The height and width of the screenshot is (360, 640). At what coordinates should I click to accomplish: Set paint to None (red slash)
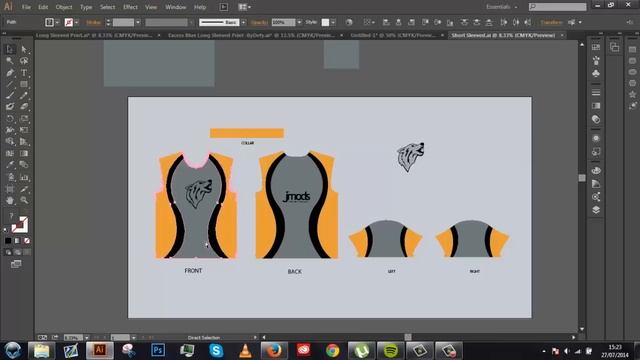27,241
